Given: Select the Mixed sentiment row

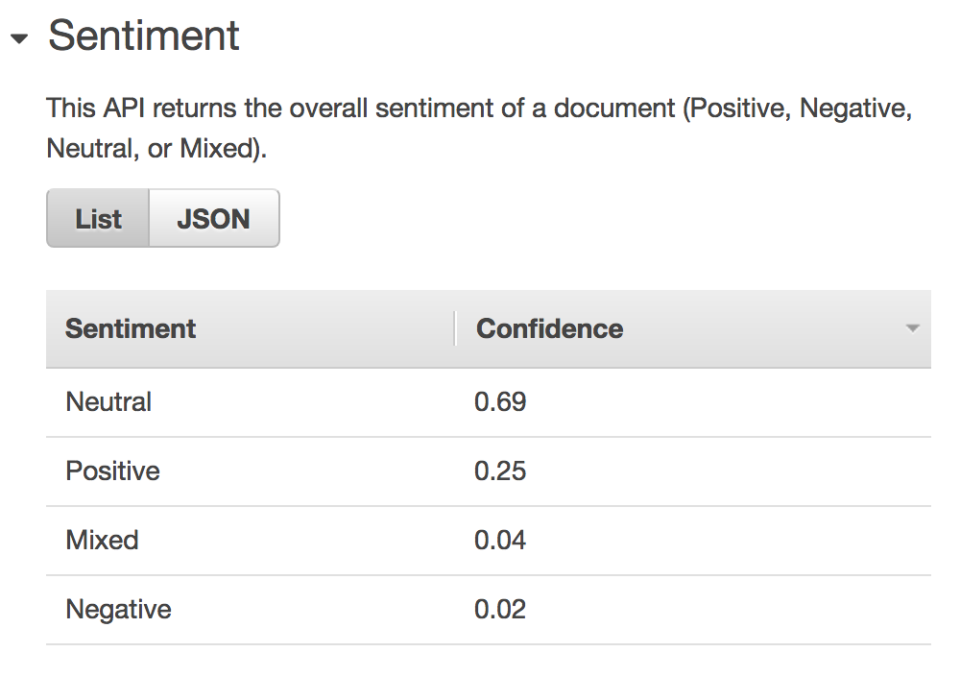Looking at the screenshot, I should tap(489, 541).
